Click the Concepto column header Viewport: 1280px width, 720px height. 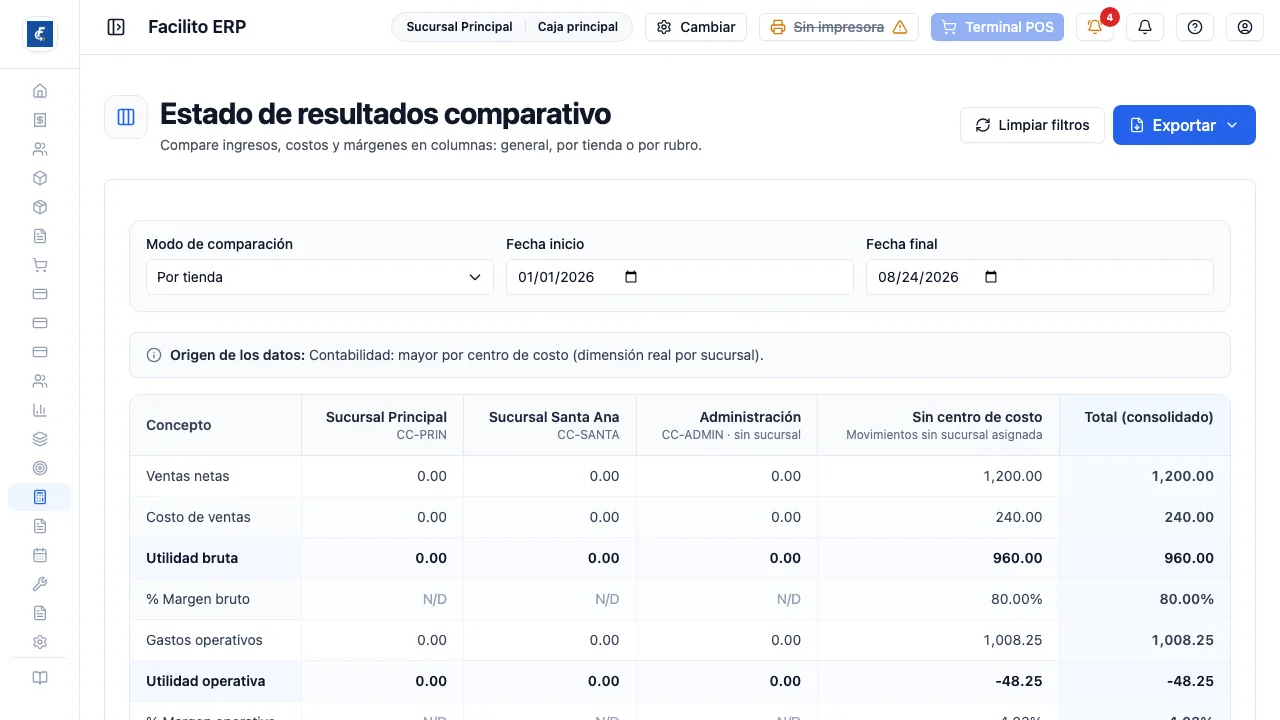[x=216, y=425]
